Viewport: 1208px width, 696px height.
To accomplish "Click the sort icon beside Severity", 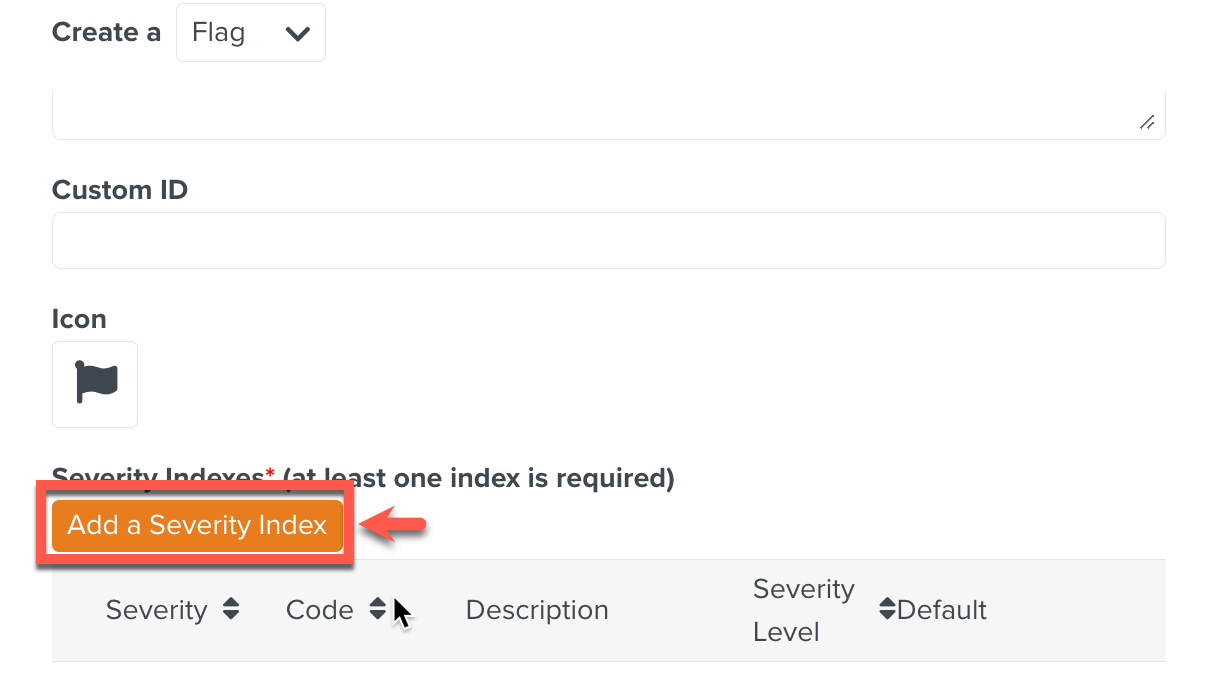I will tap(229, 609).
